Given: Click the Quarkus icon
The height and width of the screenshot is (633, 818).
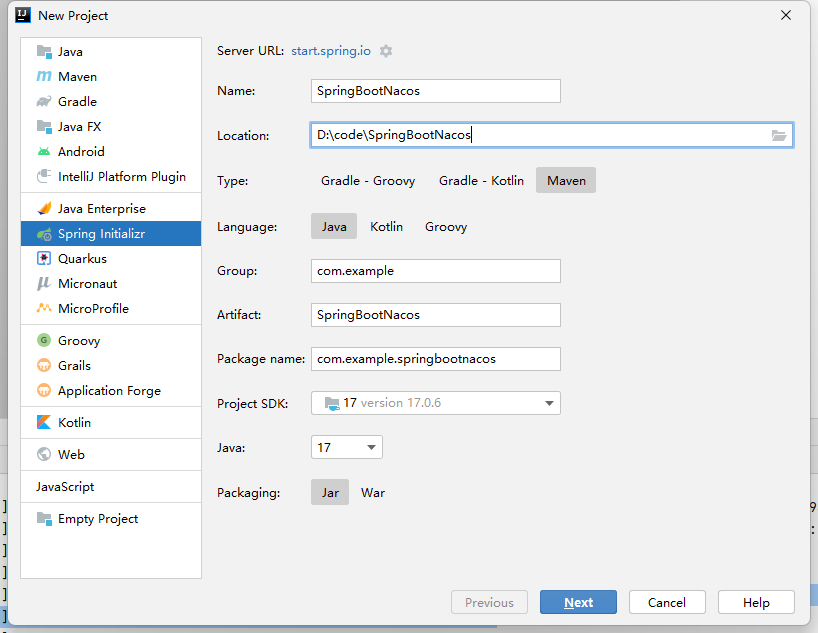Looking at the screenshot, I should 44,259.
